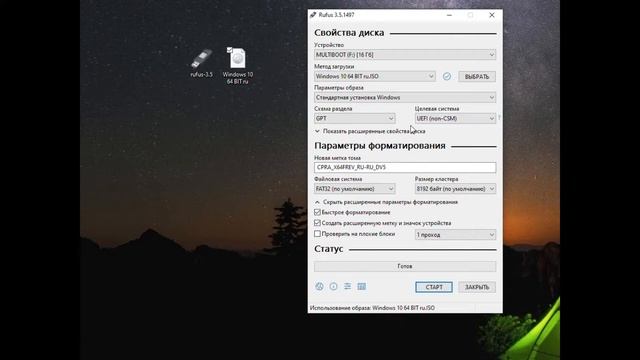Open the 1 проход passes dropdown
The image size is (640, 360).
coord(455,235)
